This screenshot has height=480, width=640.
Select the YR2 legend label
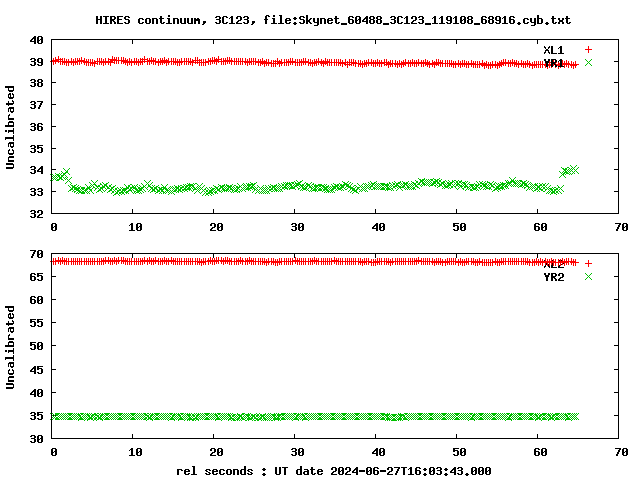pyautogui.click(x=553, y=277)
